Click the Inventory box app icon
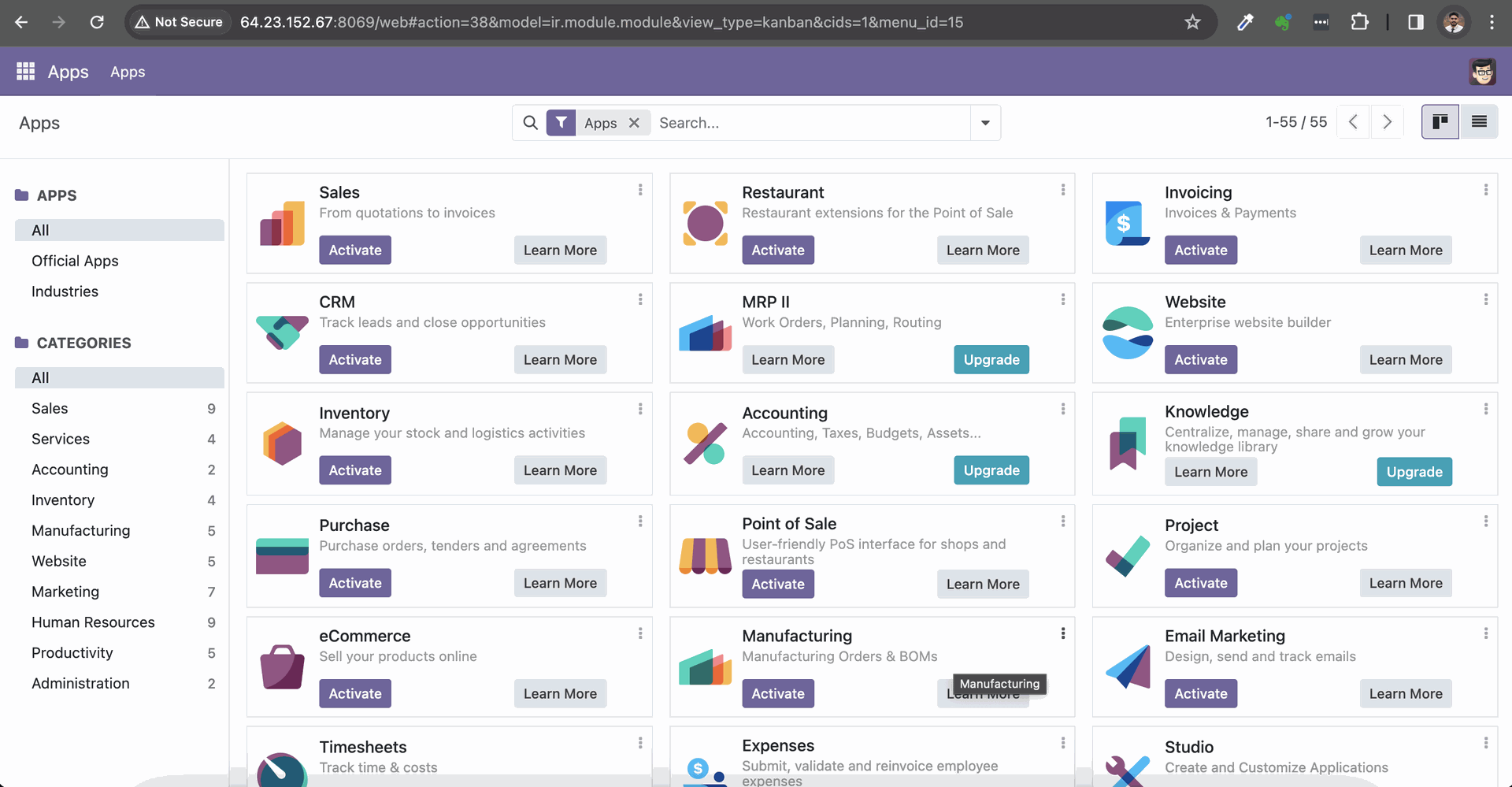Screen dimensions: 1512x787 (282, 444)
